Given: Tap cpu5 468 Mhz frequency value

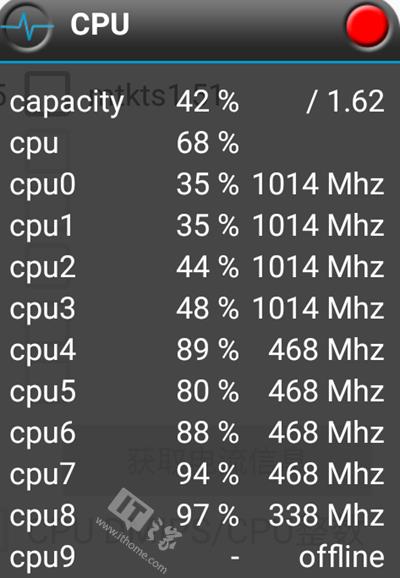Looking at the screenshot, I should 326,391.
